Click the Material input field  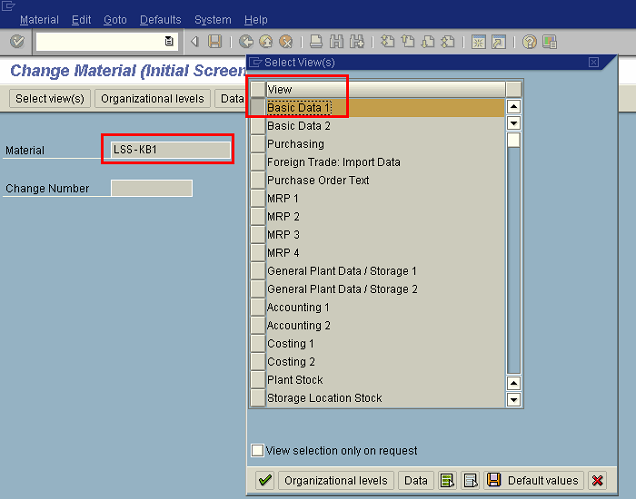tap(167, 150)
